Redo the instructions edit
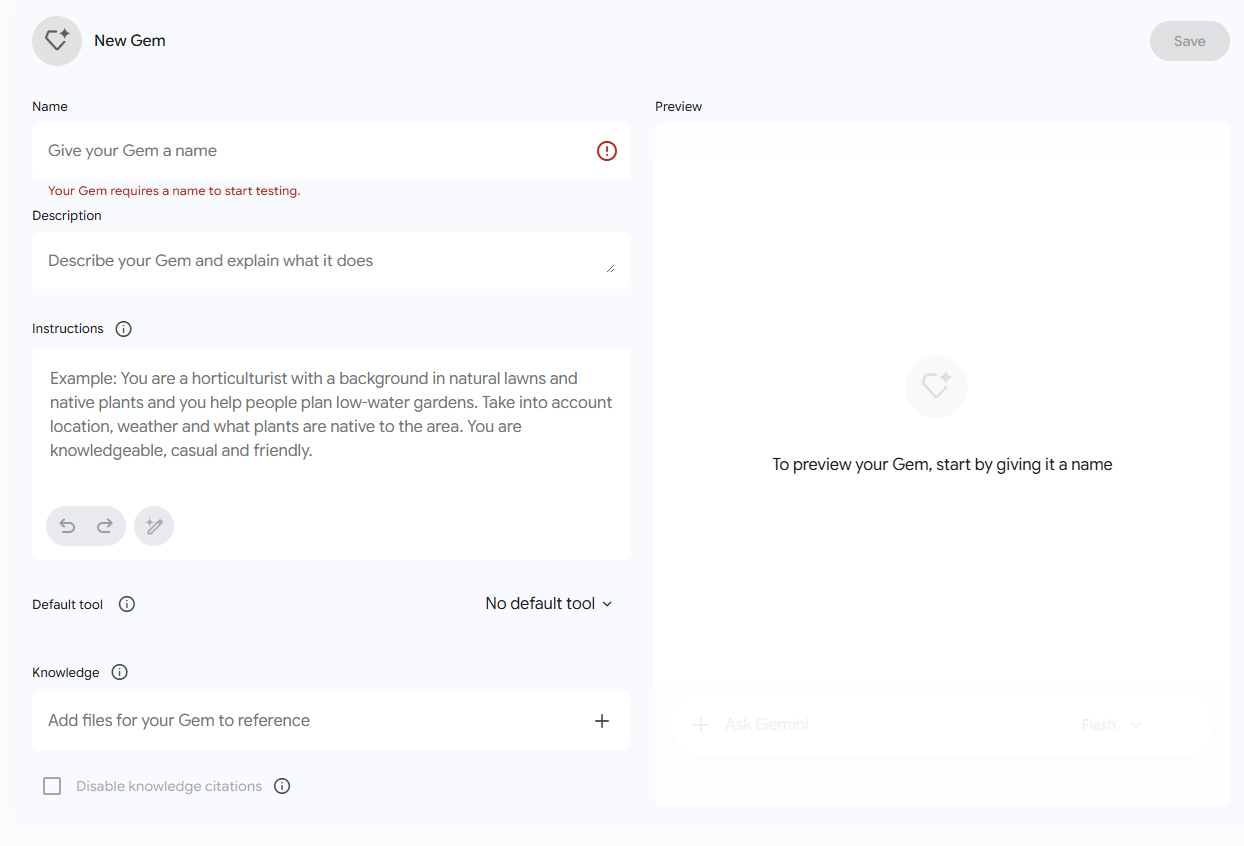The image size is (1244, 846). pyautogui.click(x=105, y=526)
